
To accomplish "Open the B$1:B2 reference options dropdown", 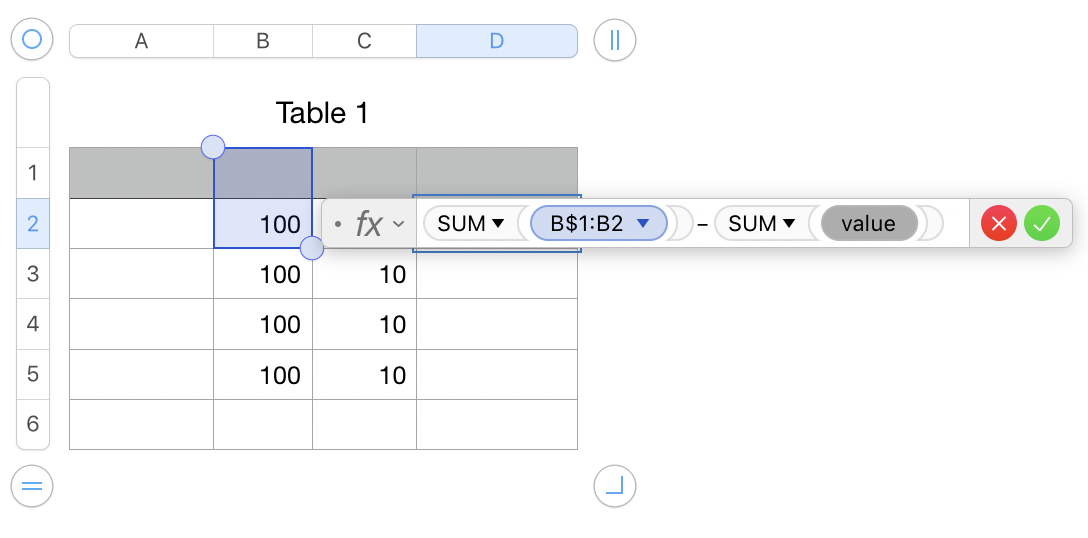I will point(644,224).
